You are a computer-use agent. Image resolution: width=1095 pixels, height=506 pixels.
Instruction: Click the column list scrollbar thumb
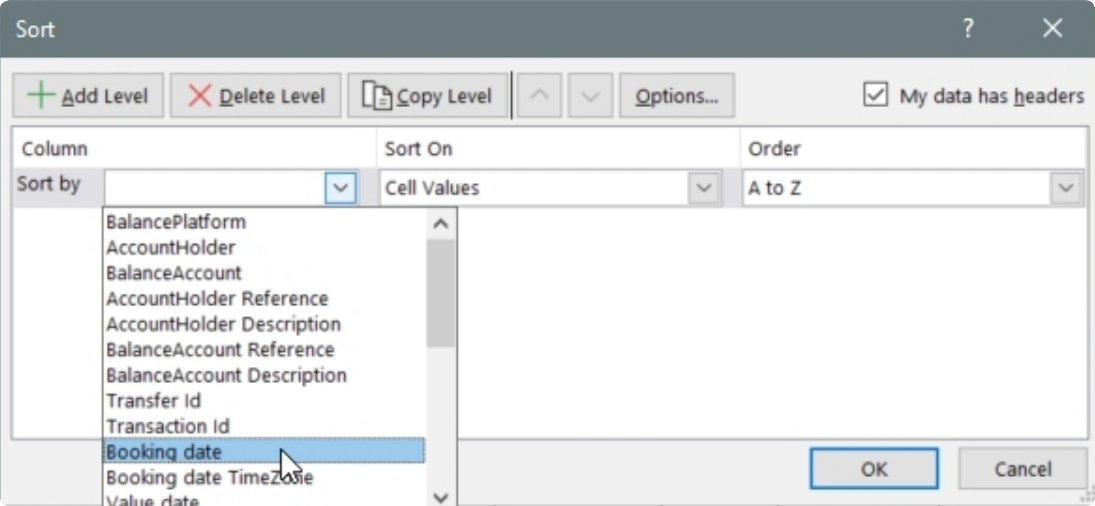tap(441, 290)
